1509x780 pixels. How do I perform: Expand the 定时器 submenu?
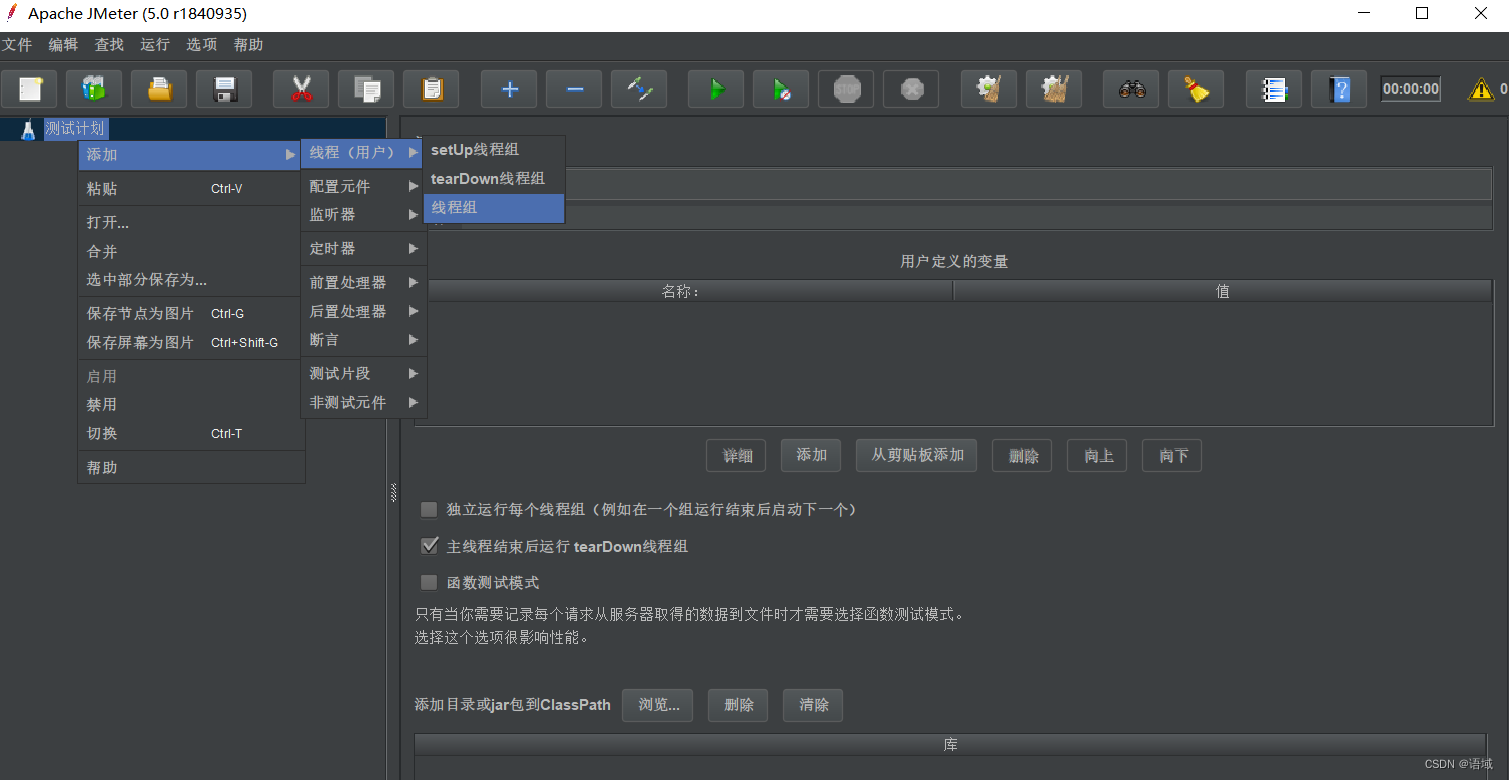pyautogui.click(x=364, y=249)
